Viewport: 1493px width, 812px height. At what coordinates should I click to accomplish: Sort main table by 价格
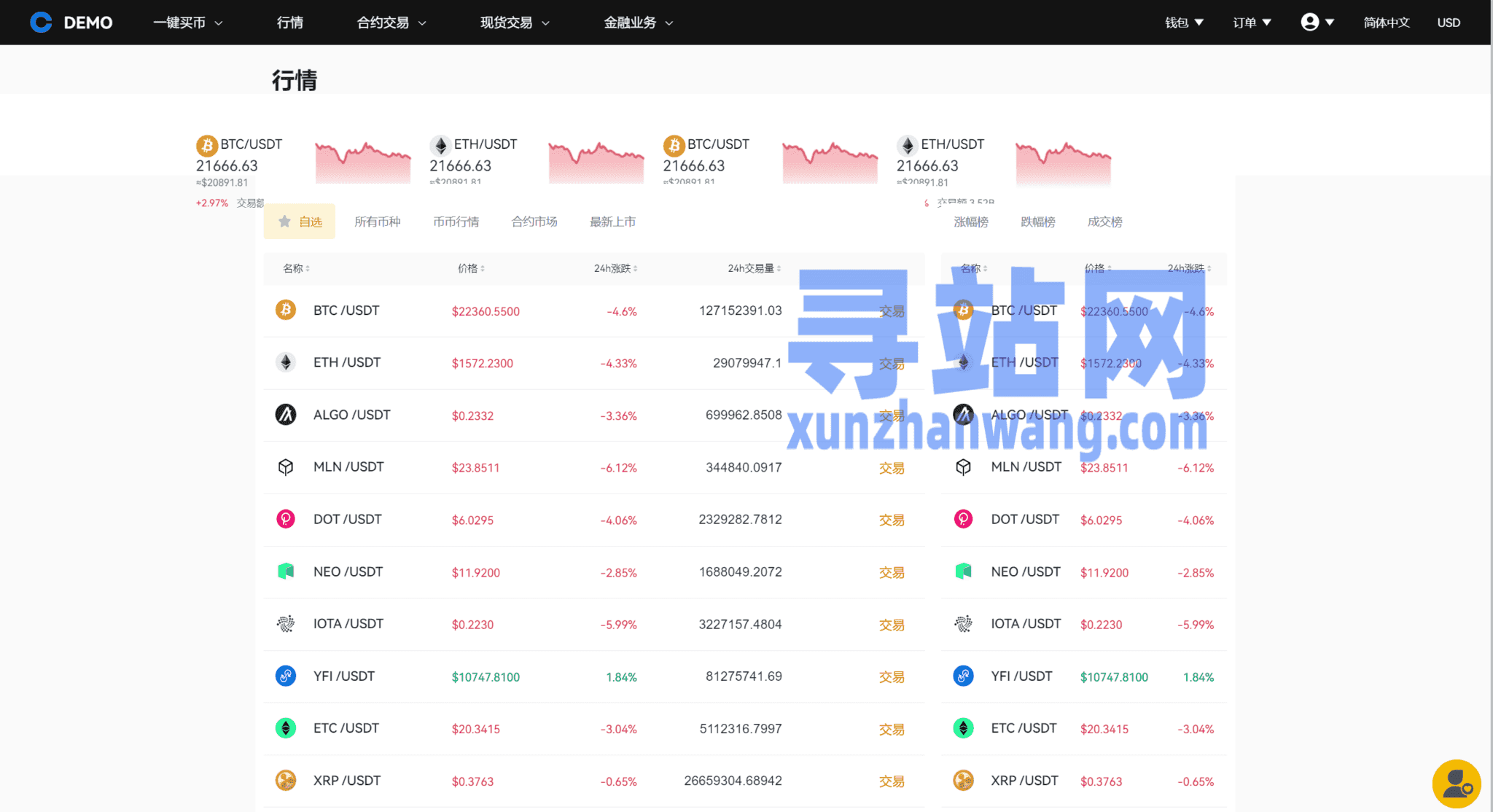click(x=471, y=268)
